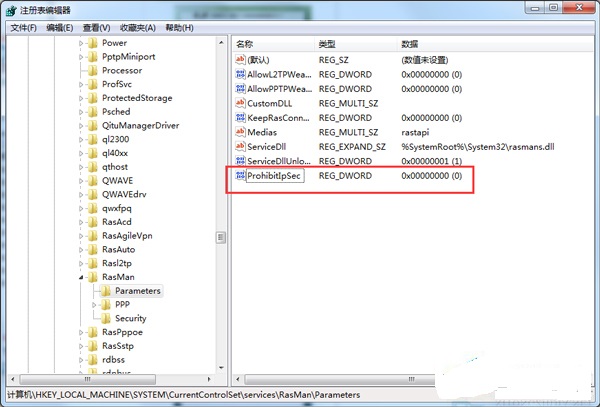The width and height of the screenshot is (600, 407).
Task: Click the AllowPPTPWea... DWORD icon
Action: pos(240,88)
